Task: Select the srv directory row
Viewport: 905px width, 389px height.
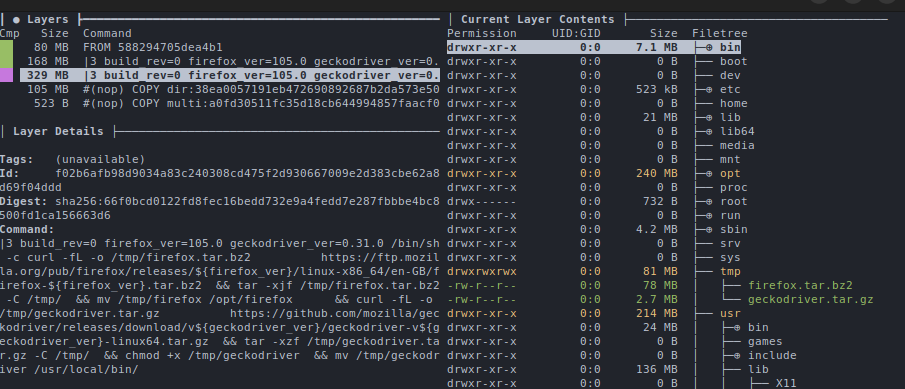Action: point(593,244)
